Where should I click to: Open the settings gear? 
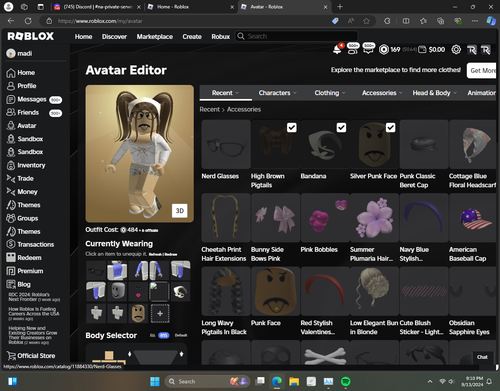pyautogui.click(x=456, y=50)
